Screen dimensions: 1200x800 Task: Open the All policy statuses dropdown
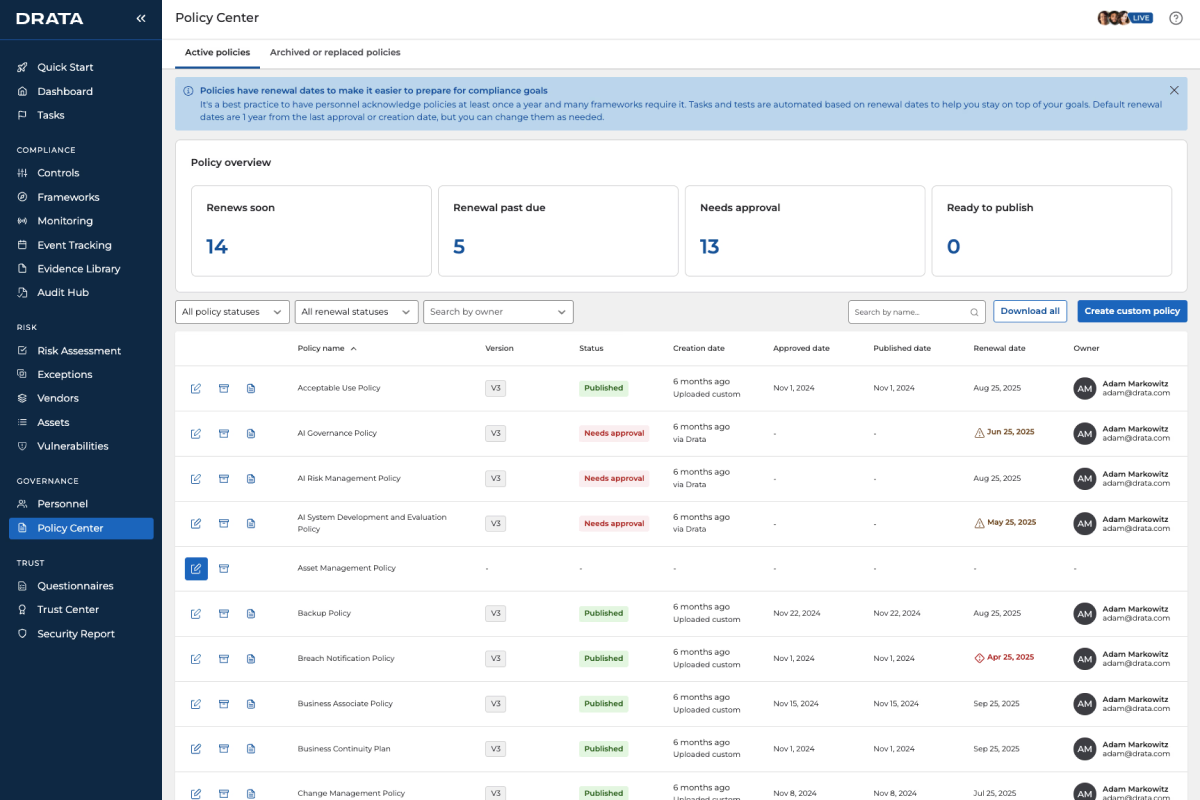tap(232, 312)
